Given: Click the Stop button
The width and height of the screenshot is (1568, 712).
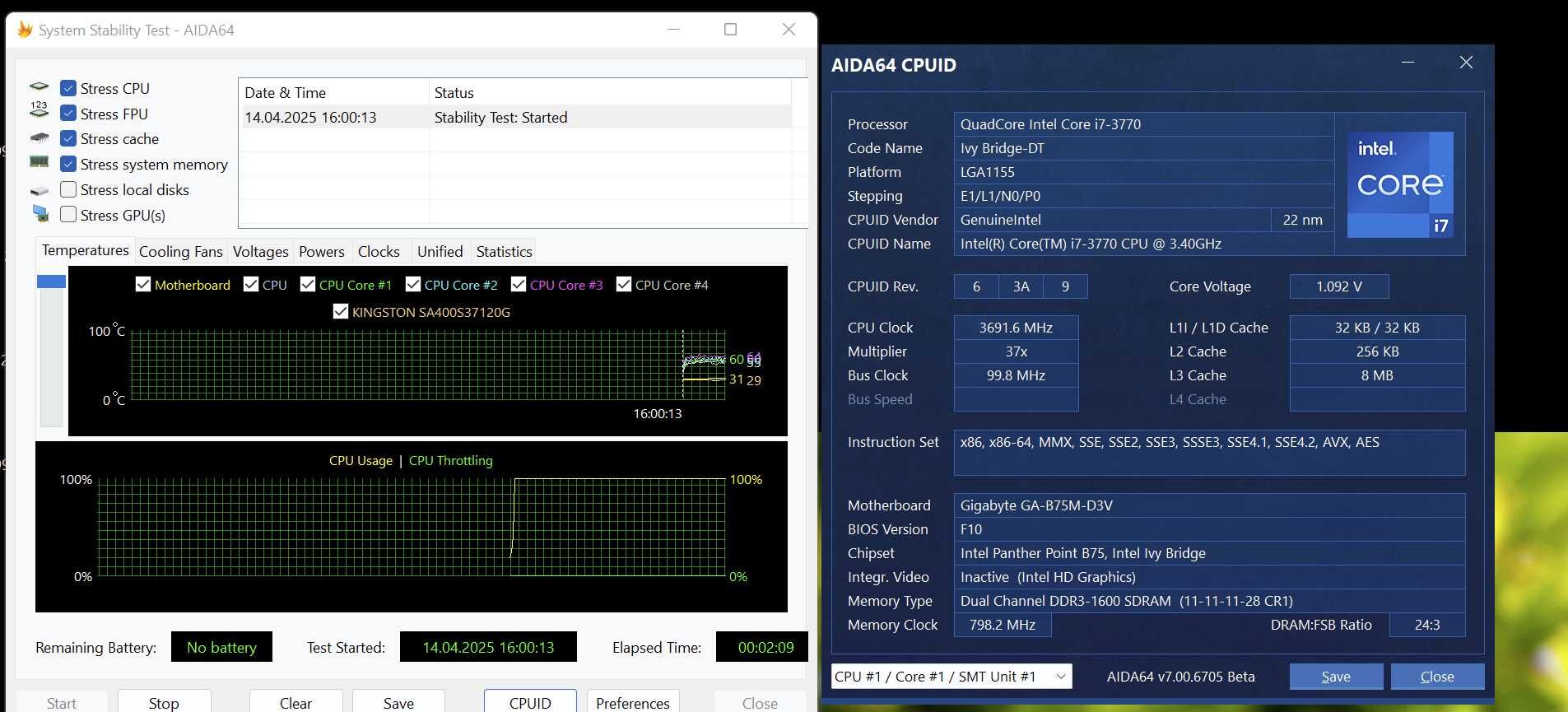Looking at the screenshot, I should (164, 702).
